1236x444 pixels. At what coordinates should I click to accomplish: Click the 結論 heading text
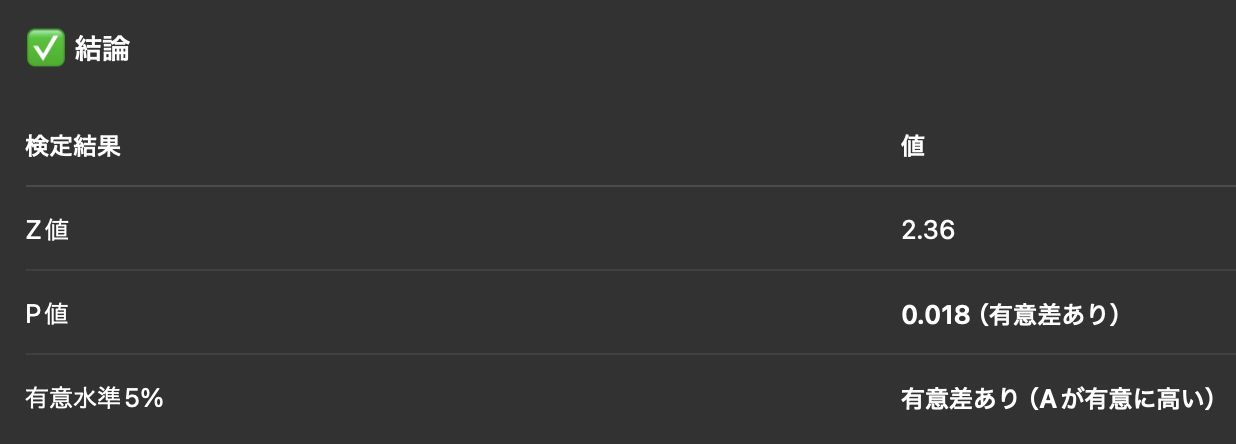click(x=102, y=49)
